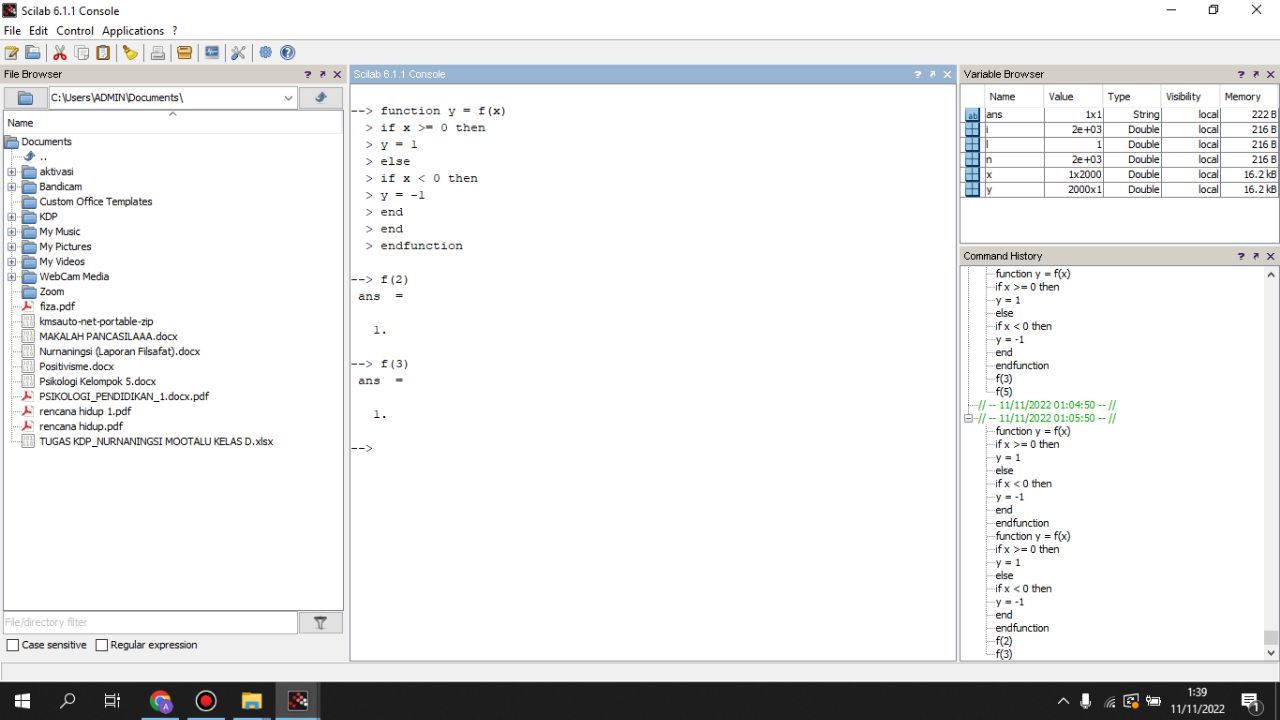Open help for Scilab Console panel

point(918,74)
